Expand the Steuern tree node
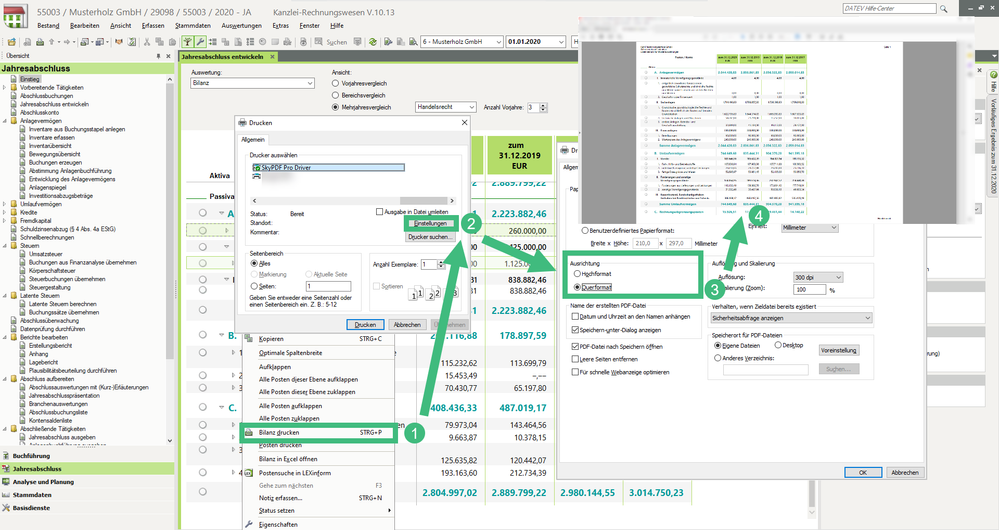999x530 pixels. point(5,245)
